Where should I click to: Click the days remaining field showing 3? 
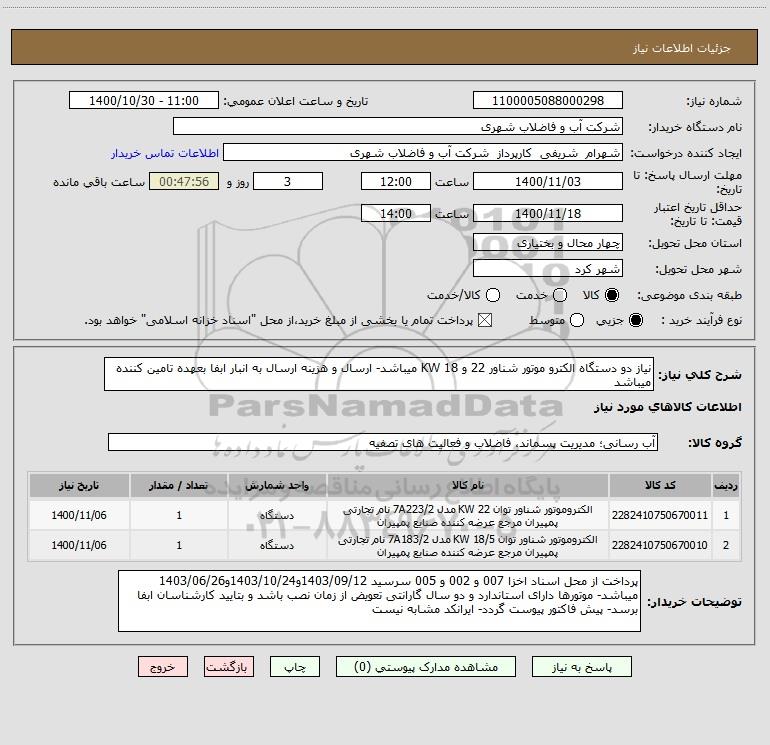pyautogui.click(x=288, y=181)
